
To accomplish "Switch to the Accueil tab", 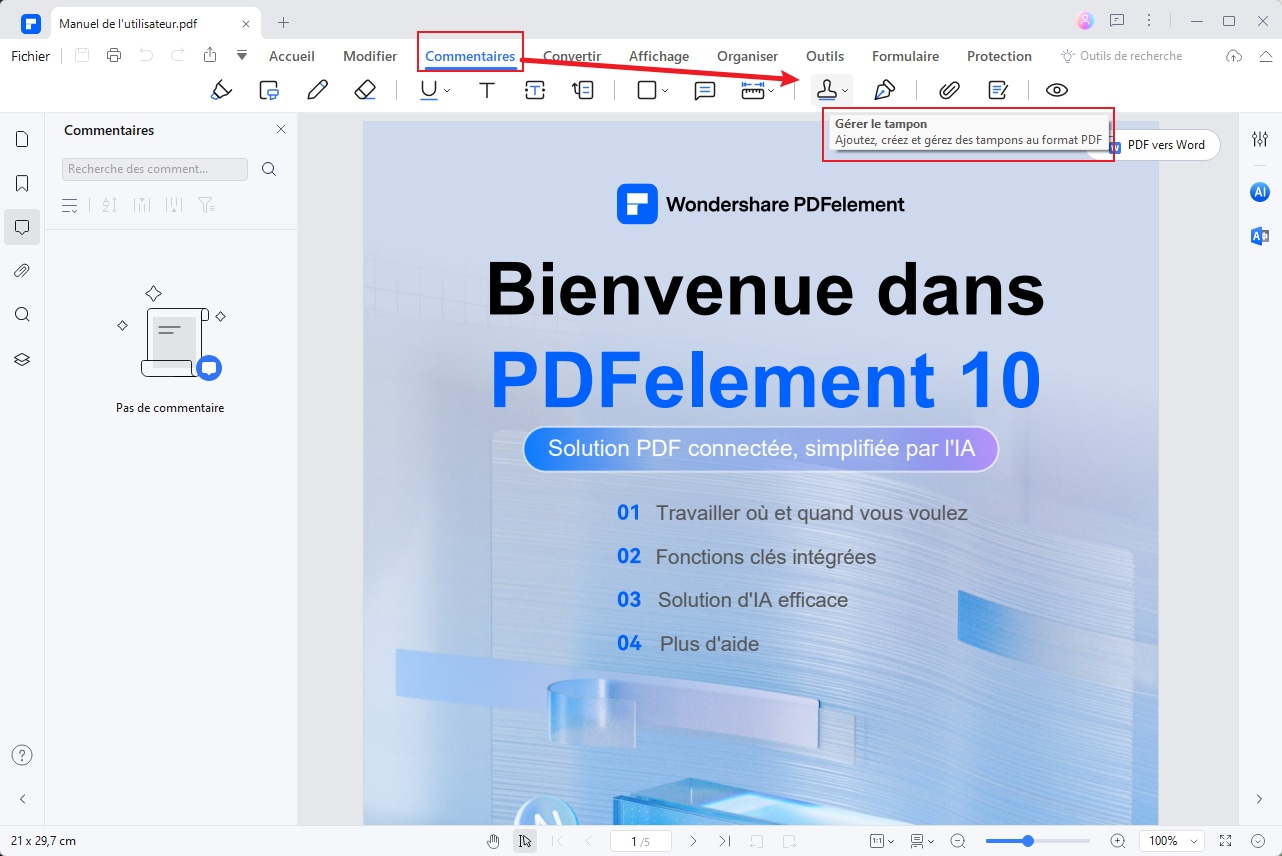I will pos(292,56).
